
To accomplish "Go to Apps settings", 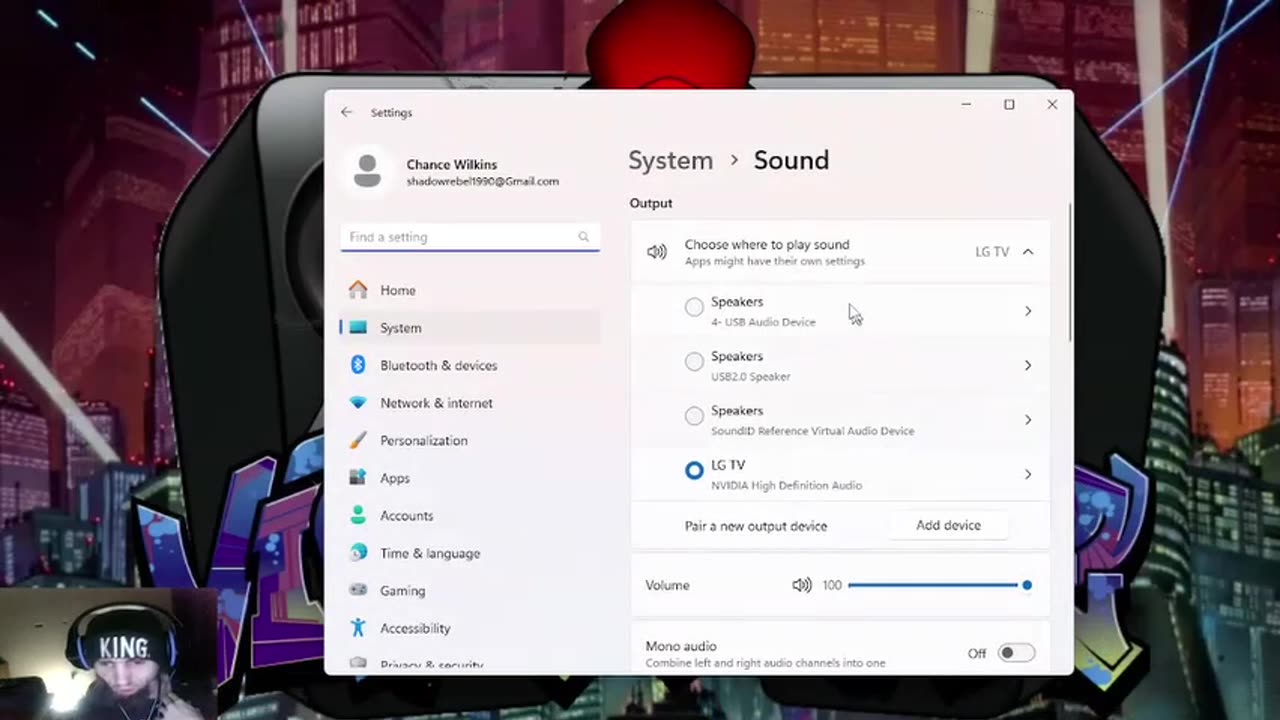I will [x=470, y=478].
